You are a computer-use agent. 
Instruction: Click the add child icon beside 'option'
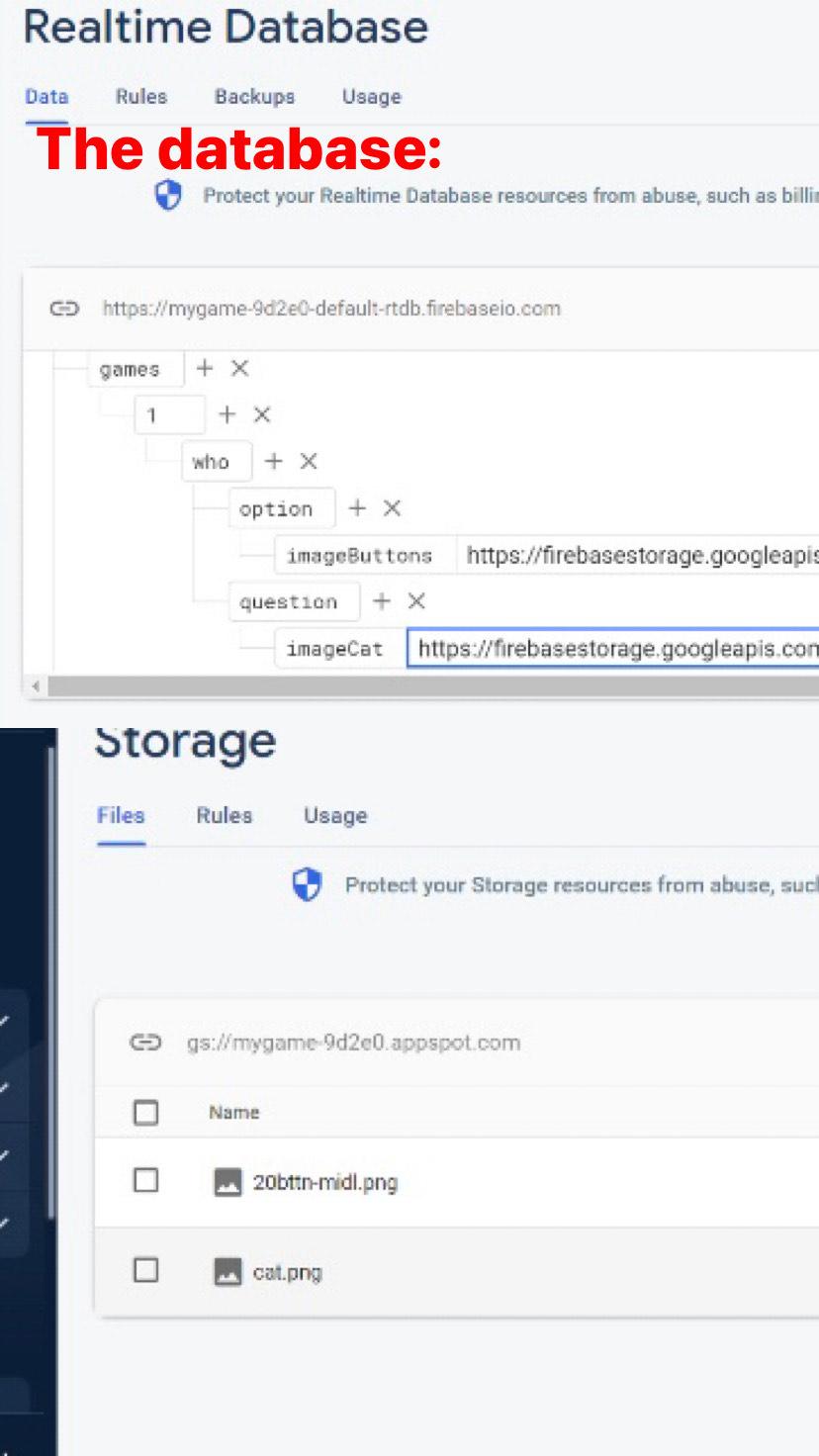point(356,507)
